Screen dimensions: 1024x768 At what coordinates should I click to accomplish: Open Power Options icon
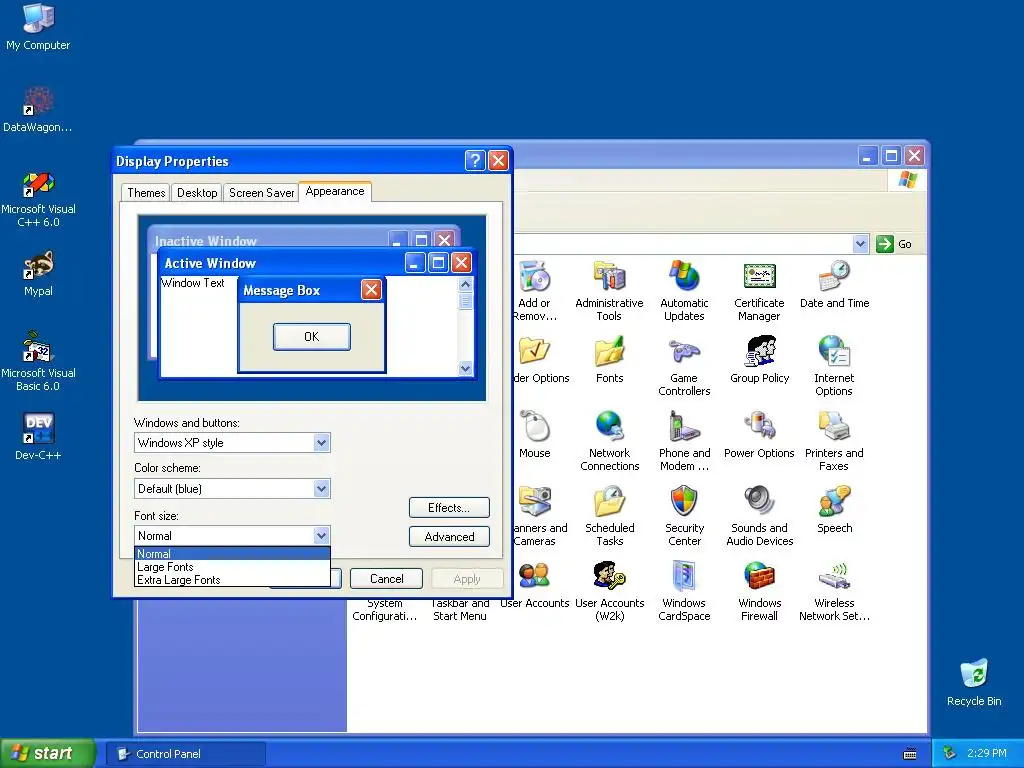759,435
